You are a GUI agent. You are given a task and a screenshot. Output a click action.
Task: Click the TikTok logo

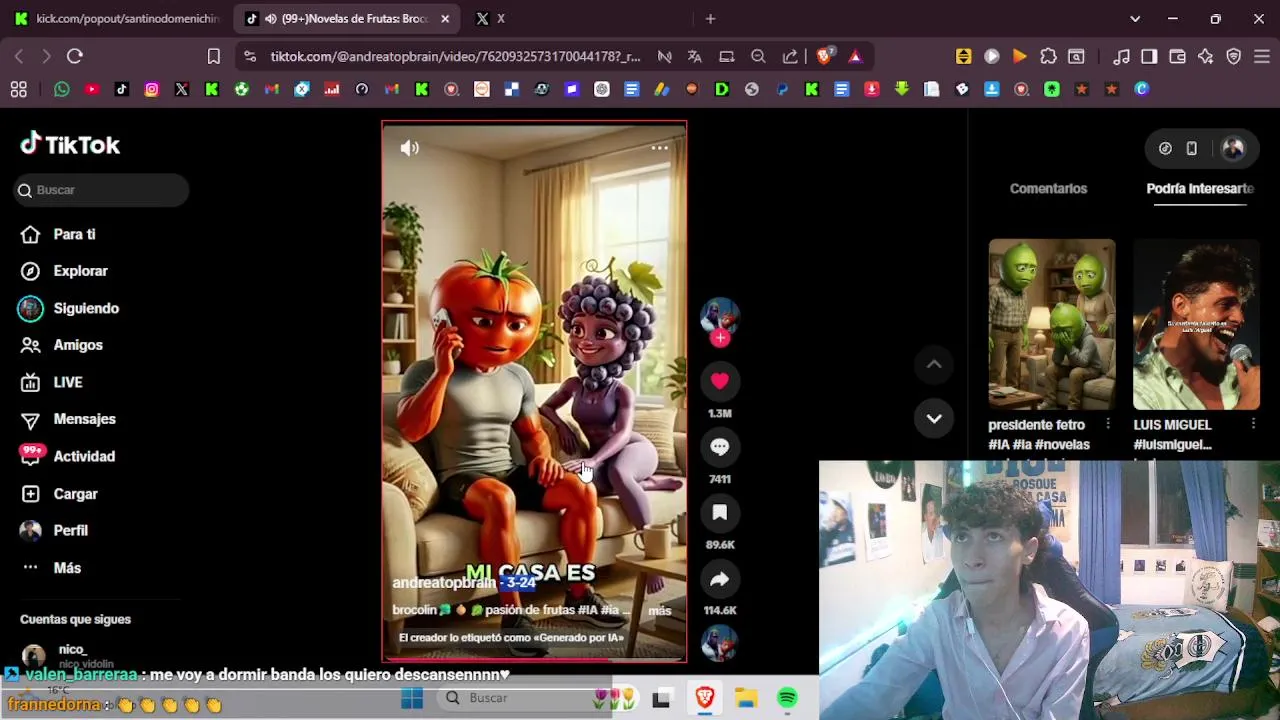click(x=70, y=145)
